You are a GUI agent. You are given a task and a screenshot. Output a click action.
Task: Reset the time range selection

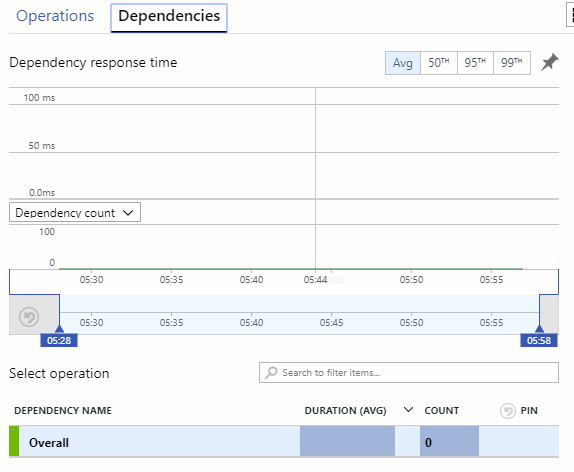click(29, 317)
